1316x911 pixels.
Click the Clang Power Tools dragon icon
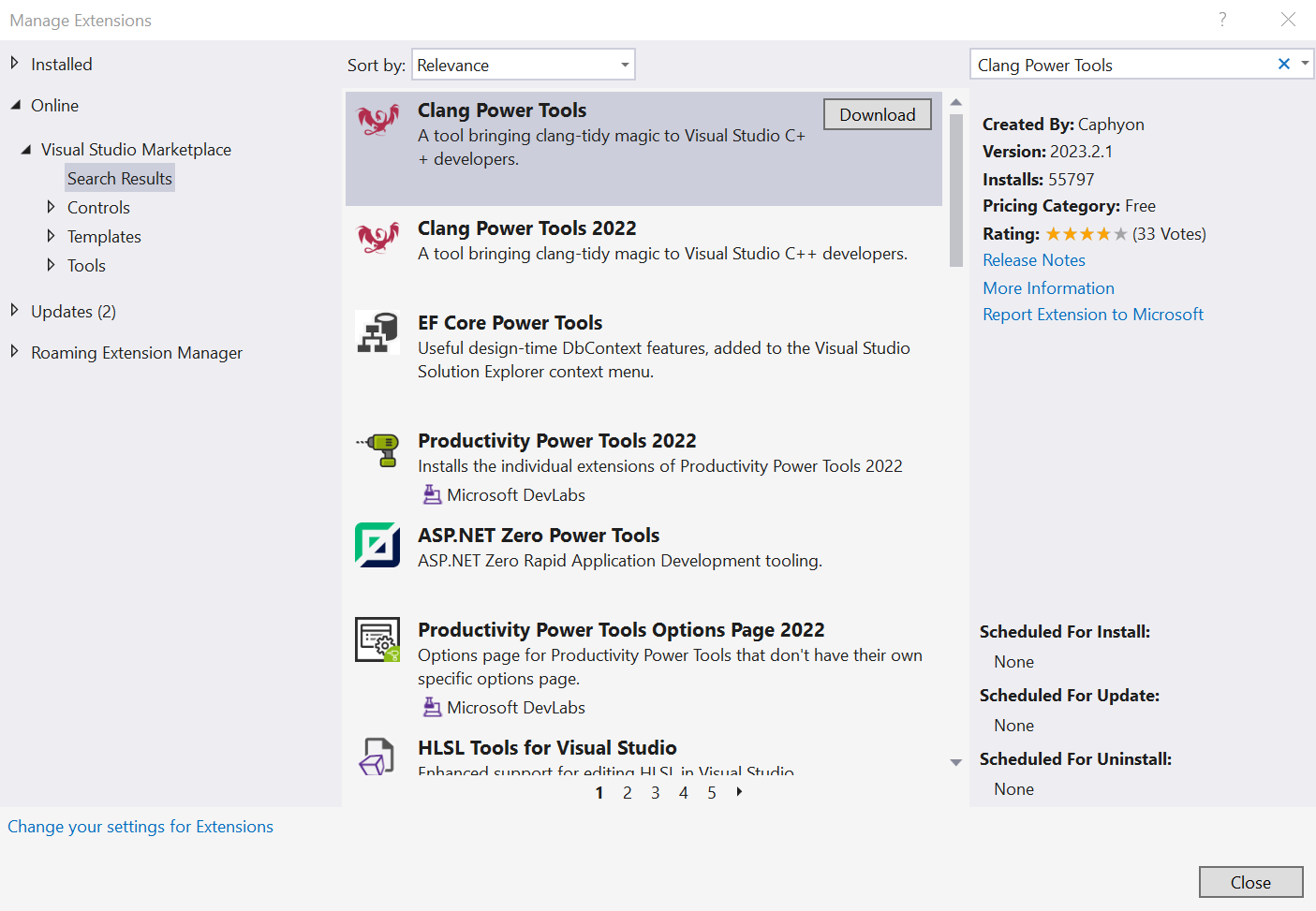[x=377, y=120]
